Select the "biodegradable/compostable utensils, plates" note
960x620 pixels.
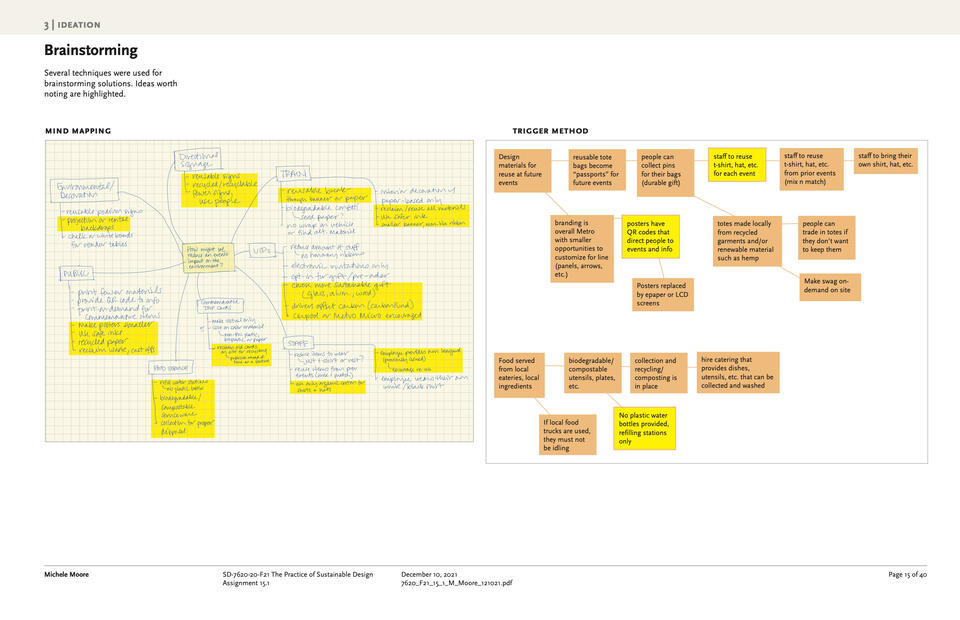tap(593, 373)
